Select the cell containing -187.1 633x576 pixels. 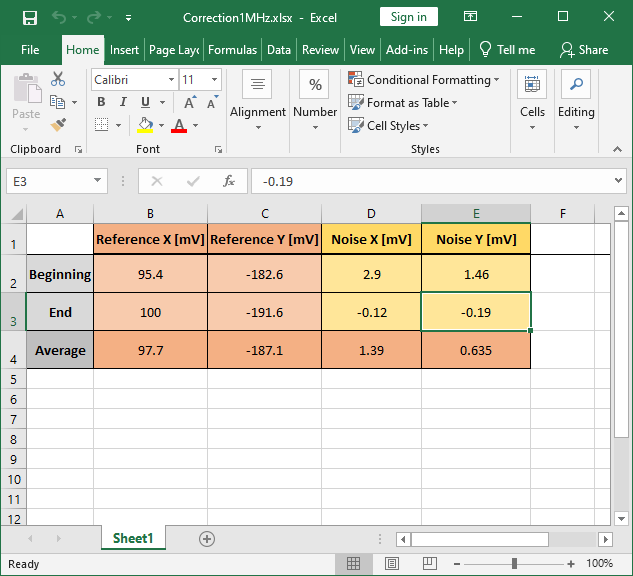tap(265, 351)
